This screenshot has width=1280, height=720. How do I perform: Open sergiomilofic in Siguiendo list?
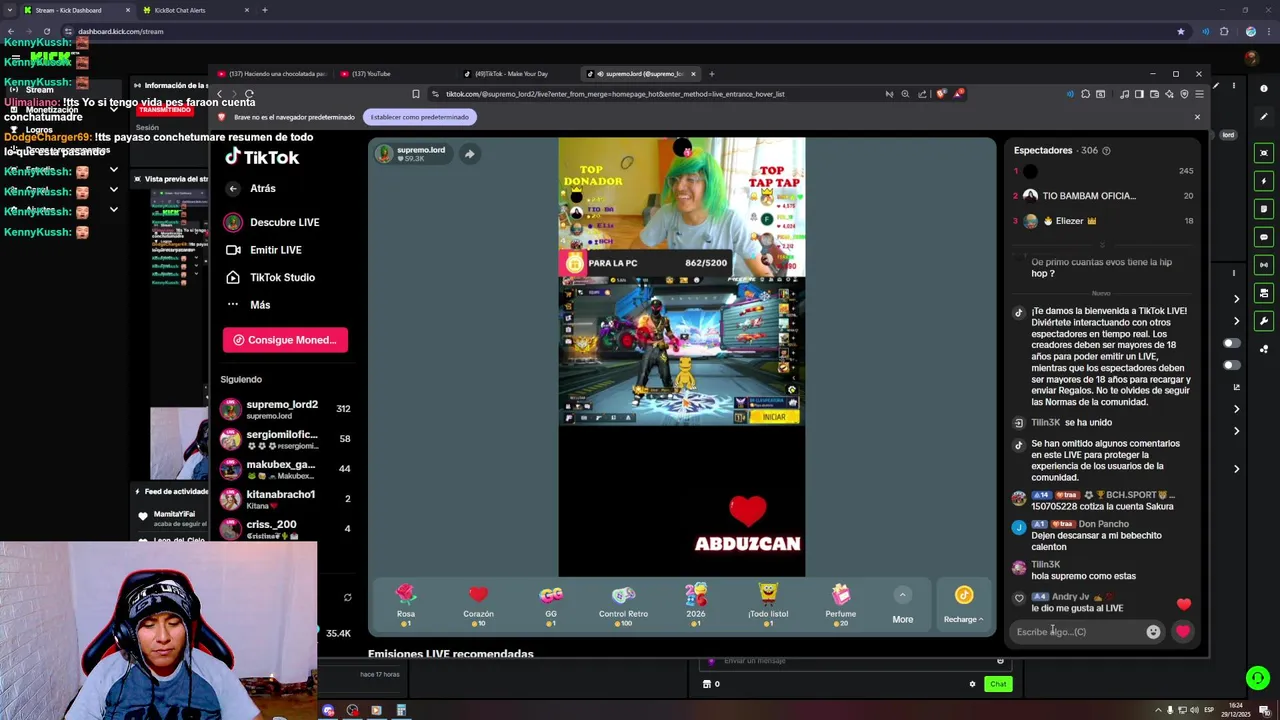coord(285,439)
